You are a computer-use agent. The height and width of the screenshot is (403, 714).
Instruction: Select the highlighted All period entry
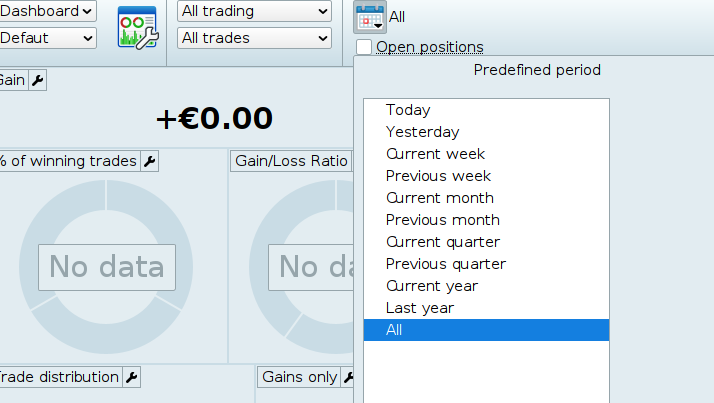(394, 330)
